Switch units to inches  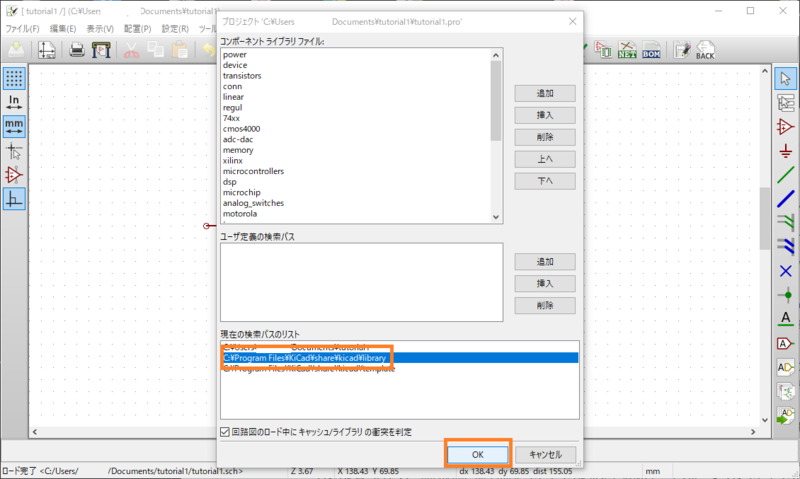14,103
